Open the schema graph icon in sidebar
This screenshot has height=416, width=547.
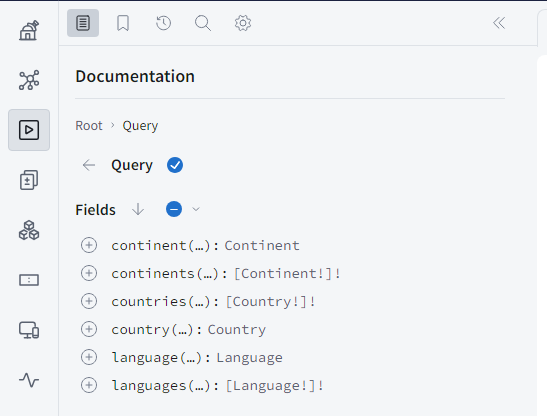coord(29,80)
